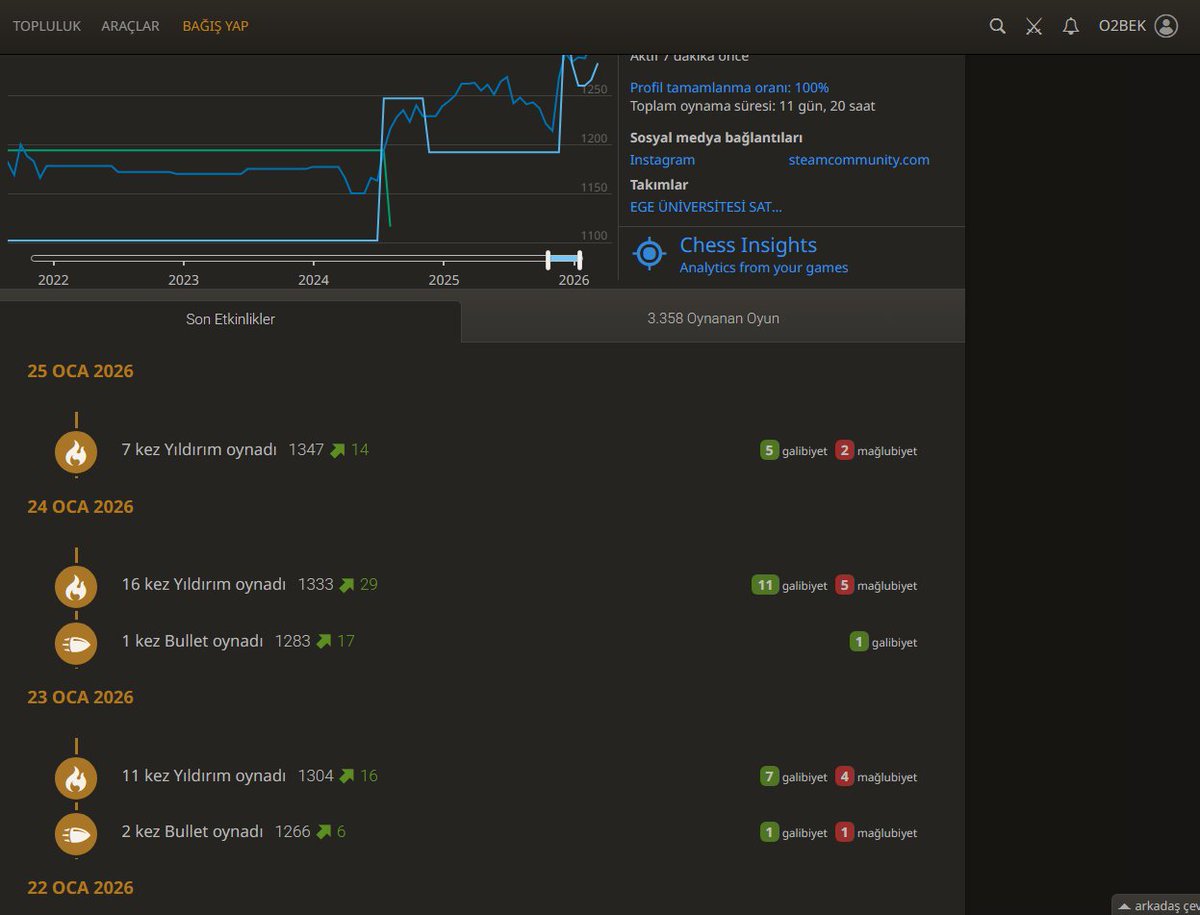The image size is (1200, 915).
Task: Open the 11 kez Yıldırım oynadı entry
Action: click(x=204, y=776)
